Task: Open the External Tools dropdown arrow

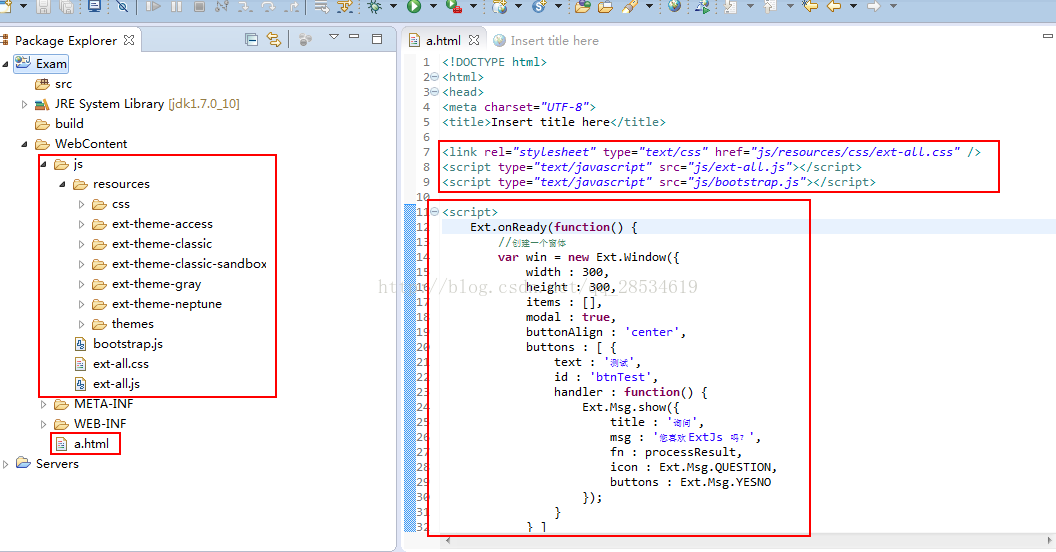Action: [x=473, y=7]
